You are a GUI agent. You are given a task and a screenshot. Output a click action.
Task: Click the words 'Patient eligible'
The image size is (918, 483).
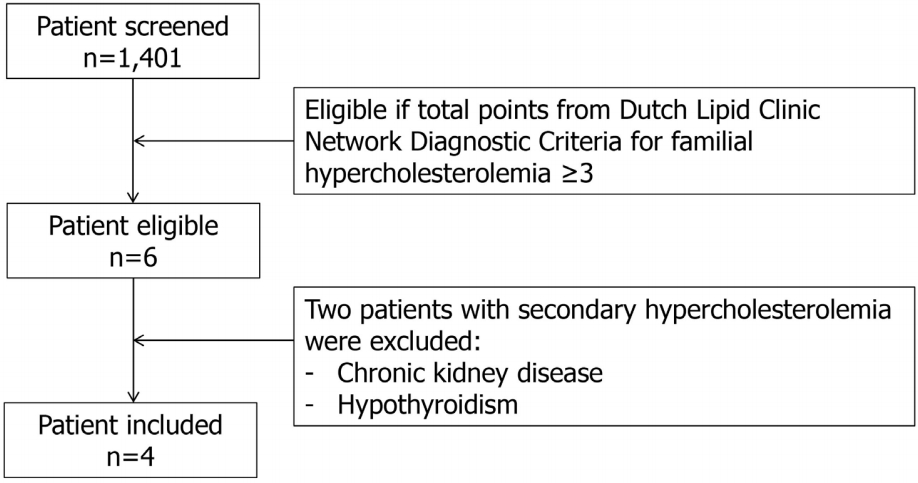point(133,226)
